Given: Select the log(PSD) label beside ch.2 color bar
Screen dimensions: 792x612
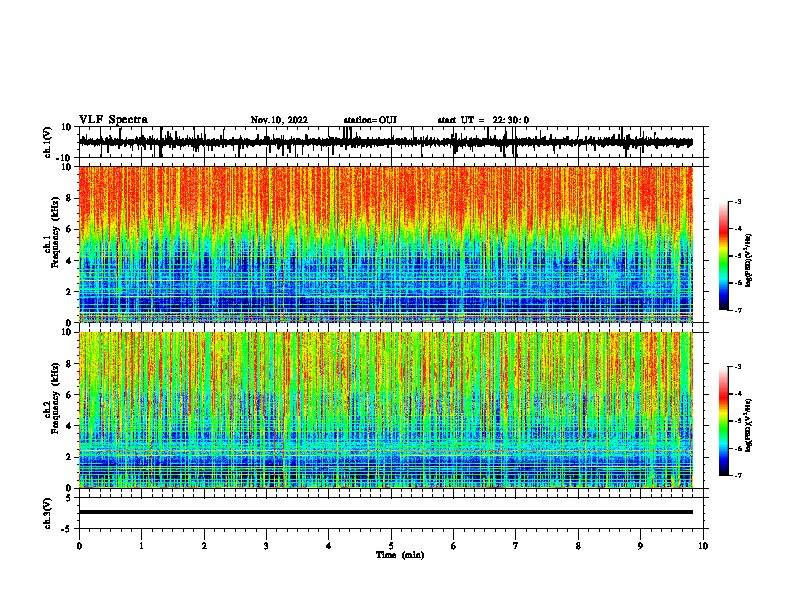Looking at the screenshot, I should 749,425.
